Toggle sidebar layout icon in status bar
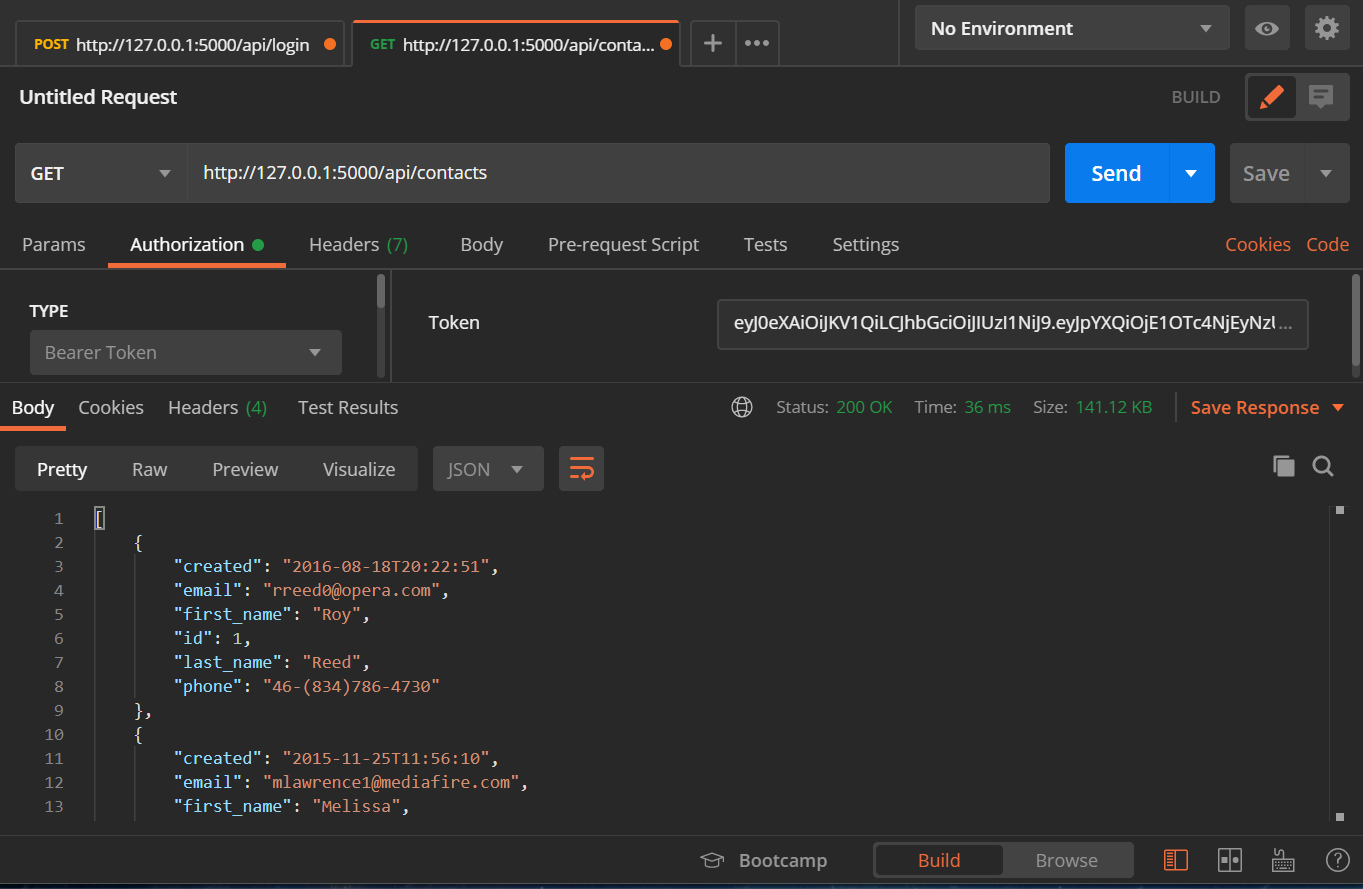1363x889 pixels. click(x=1176, y=860)
